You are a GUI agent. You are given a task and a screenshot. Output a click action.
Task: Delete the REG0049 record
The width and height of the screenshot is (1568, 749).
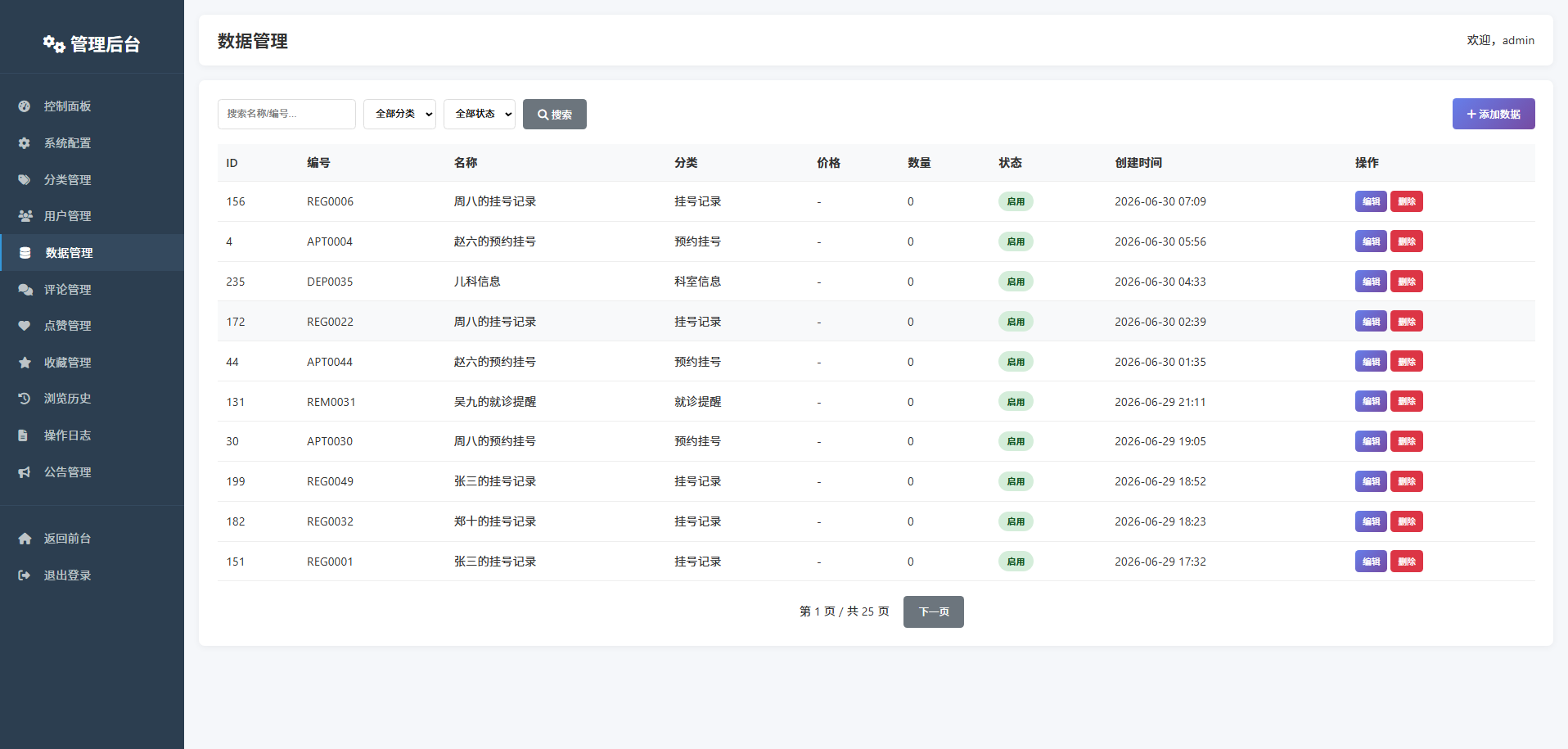click(1407, 481)
